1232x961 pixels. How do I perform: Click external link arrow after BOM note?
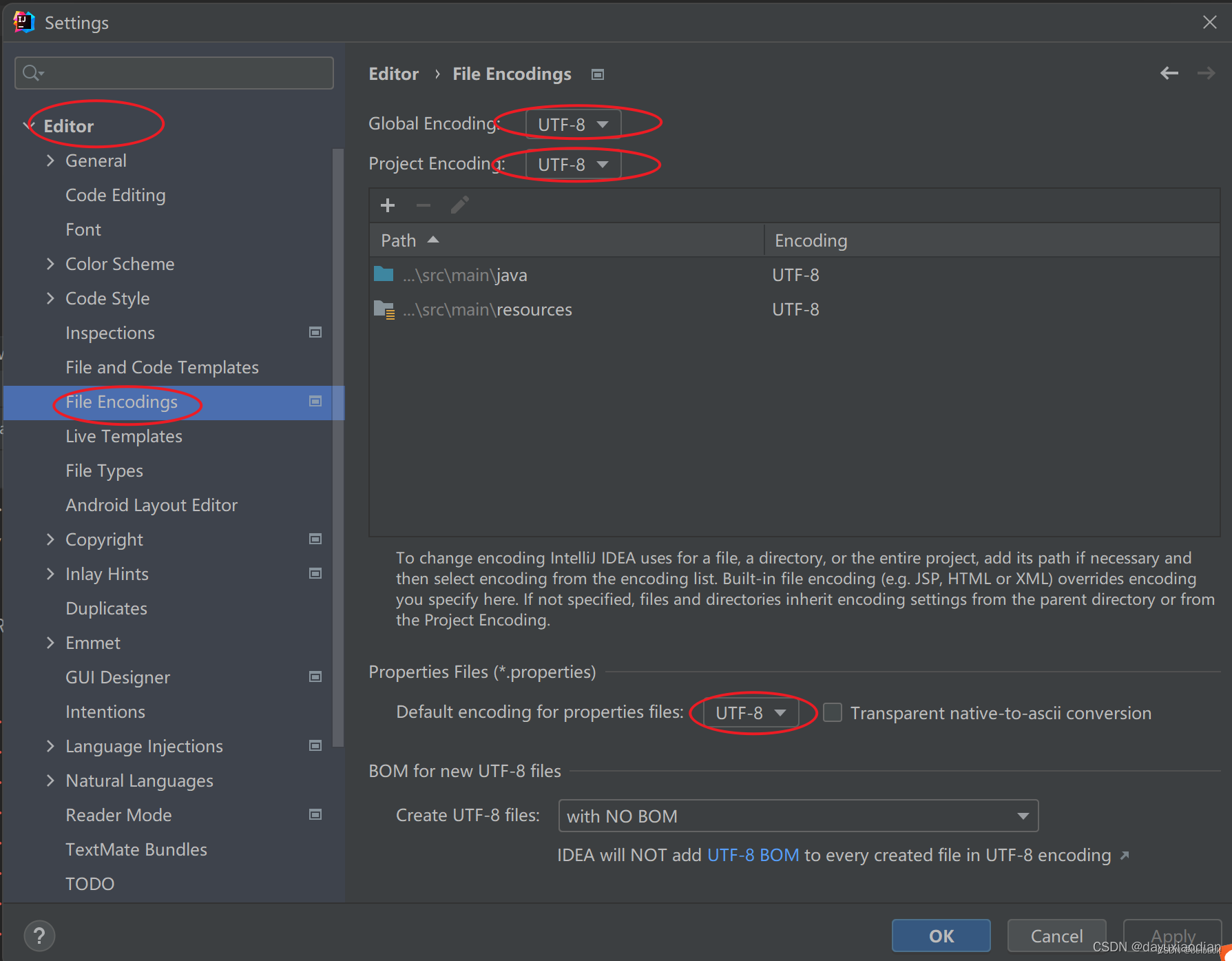click(1125, 855)
